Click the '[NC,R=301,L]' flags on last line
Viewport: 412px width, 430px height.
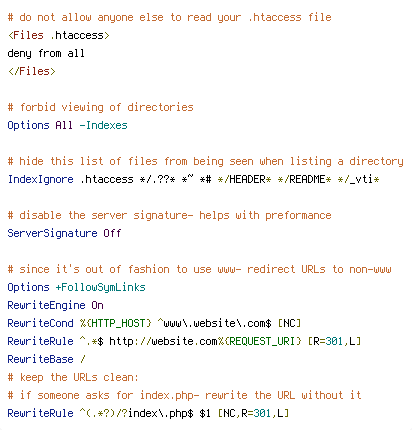pos(253,413)
